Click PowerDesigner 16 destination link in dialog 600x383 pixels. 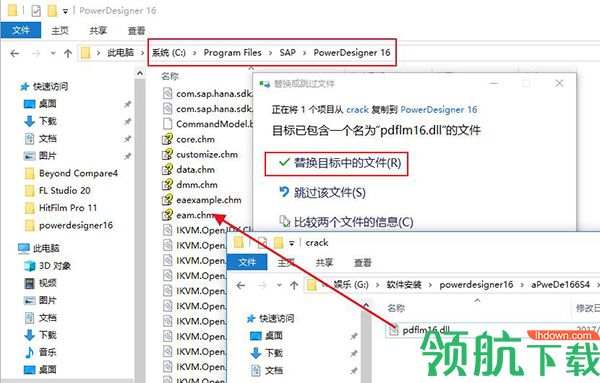pos(439,110)
